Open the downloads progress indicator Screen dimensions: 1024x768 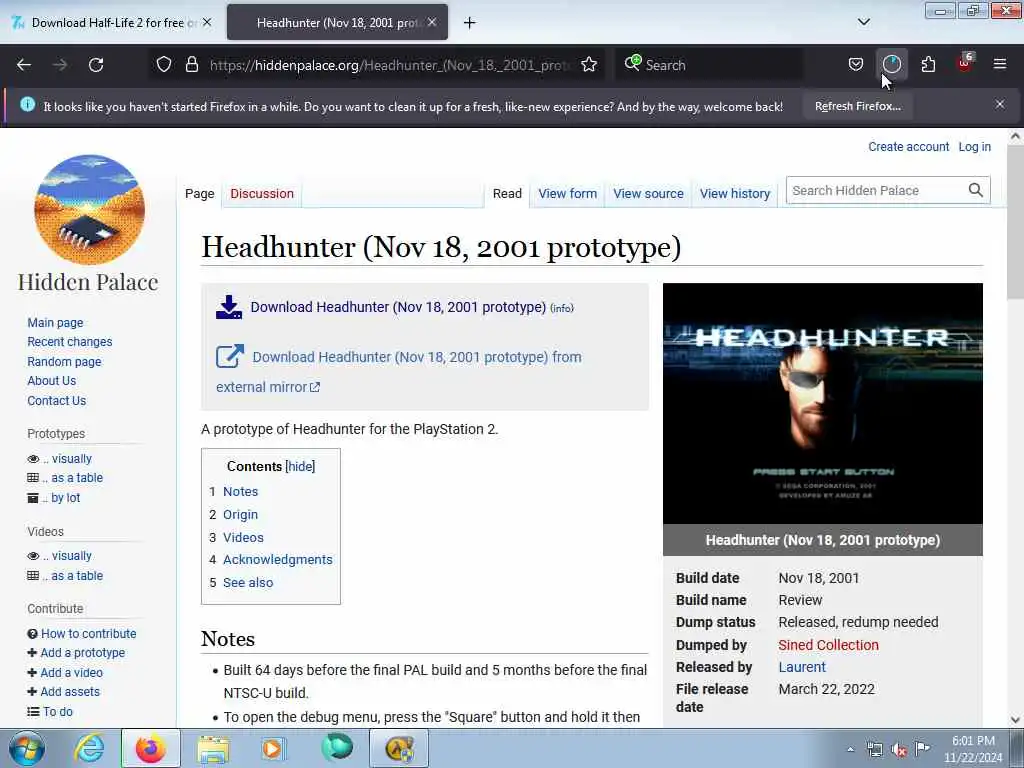[891, 65]
